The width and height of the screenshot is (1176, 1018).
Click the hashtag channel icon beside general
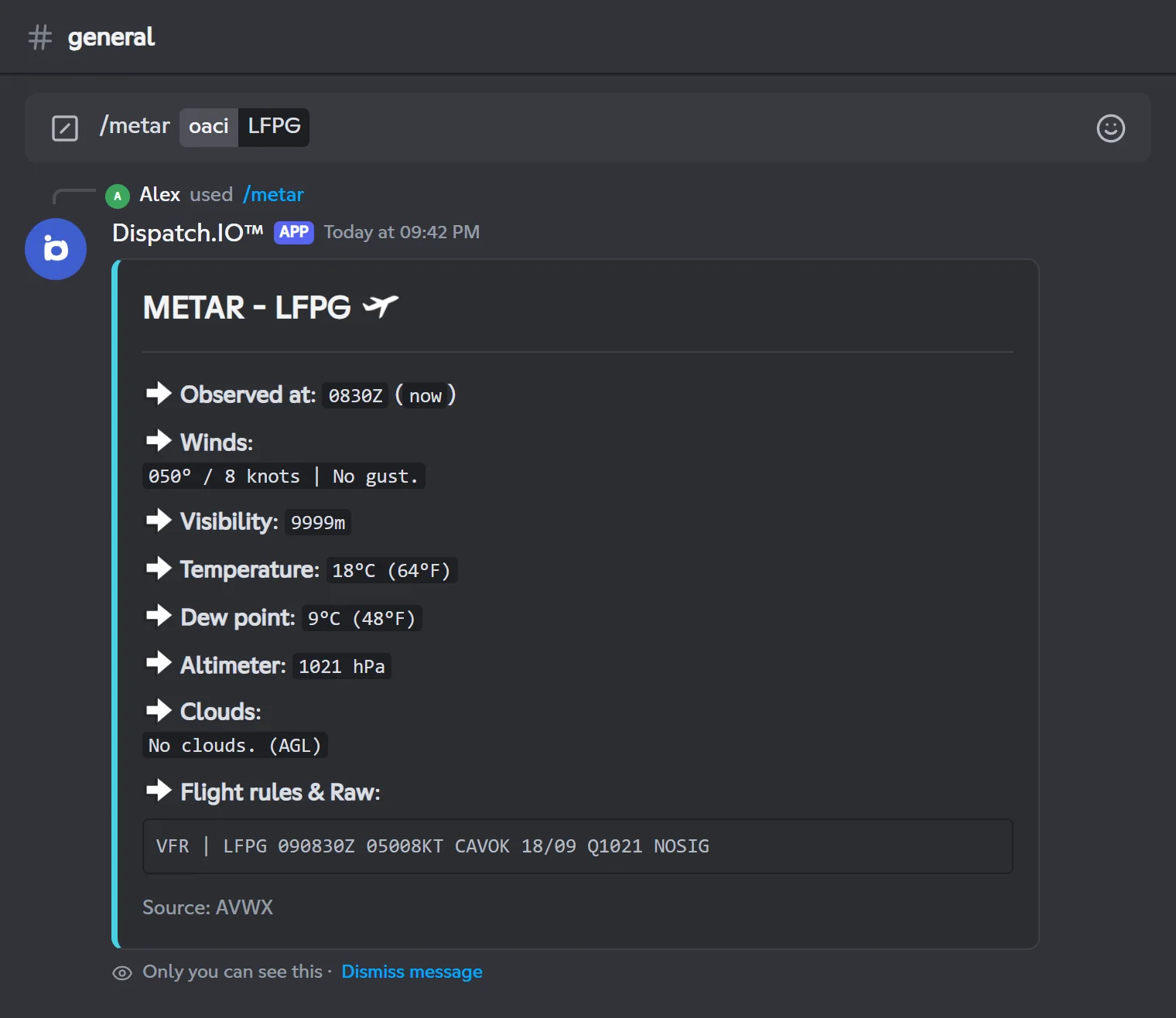point(40,37)
